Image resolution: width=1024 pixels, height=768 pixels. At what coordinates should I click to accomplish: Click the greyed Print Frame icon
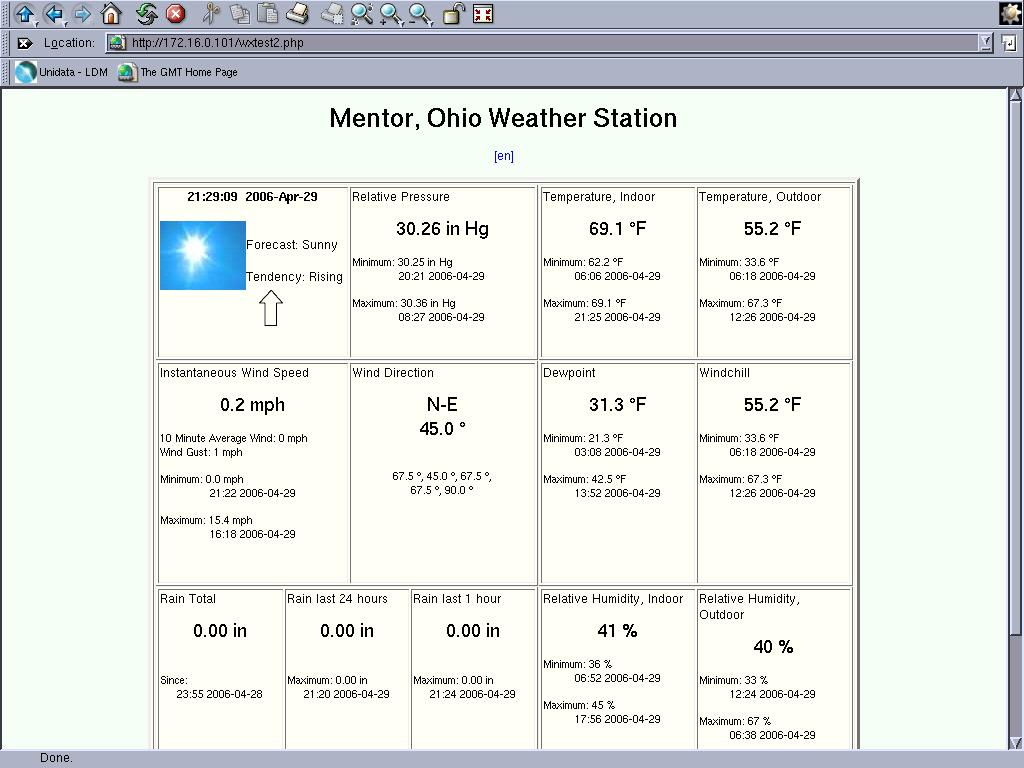coord(332,14)
